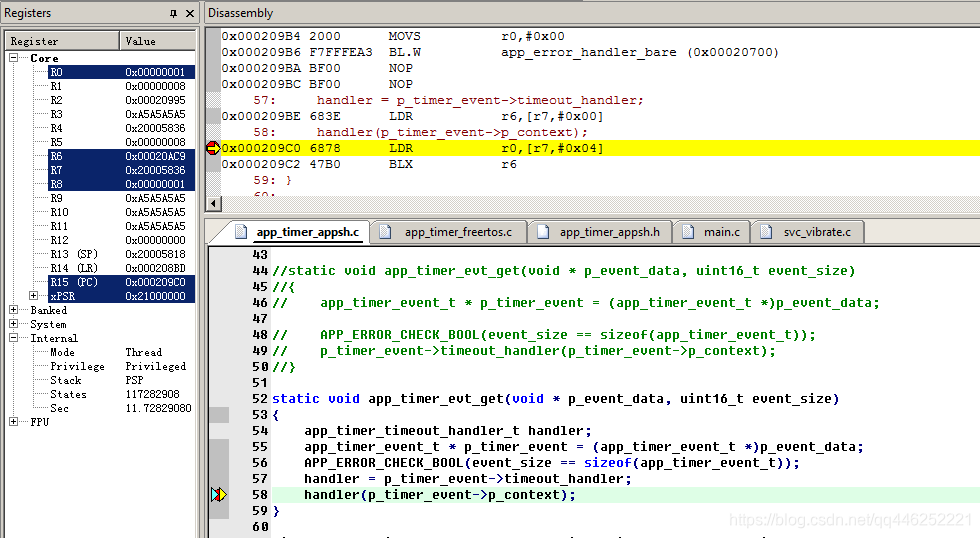This screenshot has width=980, height=538.
Task: Expand the Banked register group
Action: click(14, 310)
